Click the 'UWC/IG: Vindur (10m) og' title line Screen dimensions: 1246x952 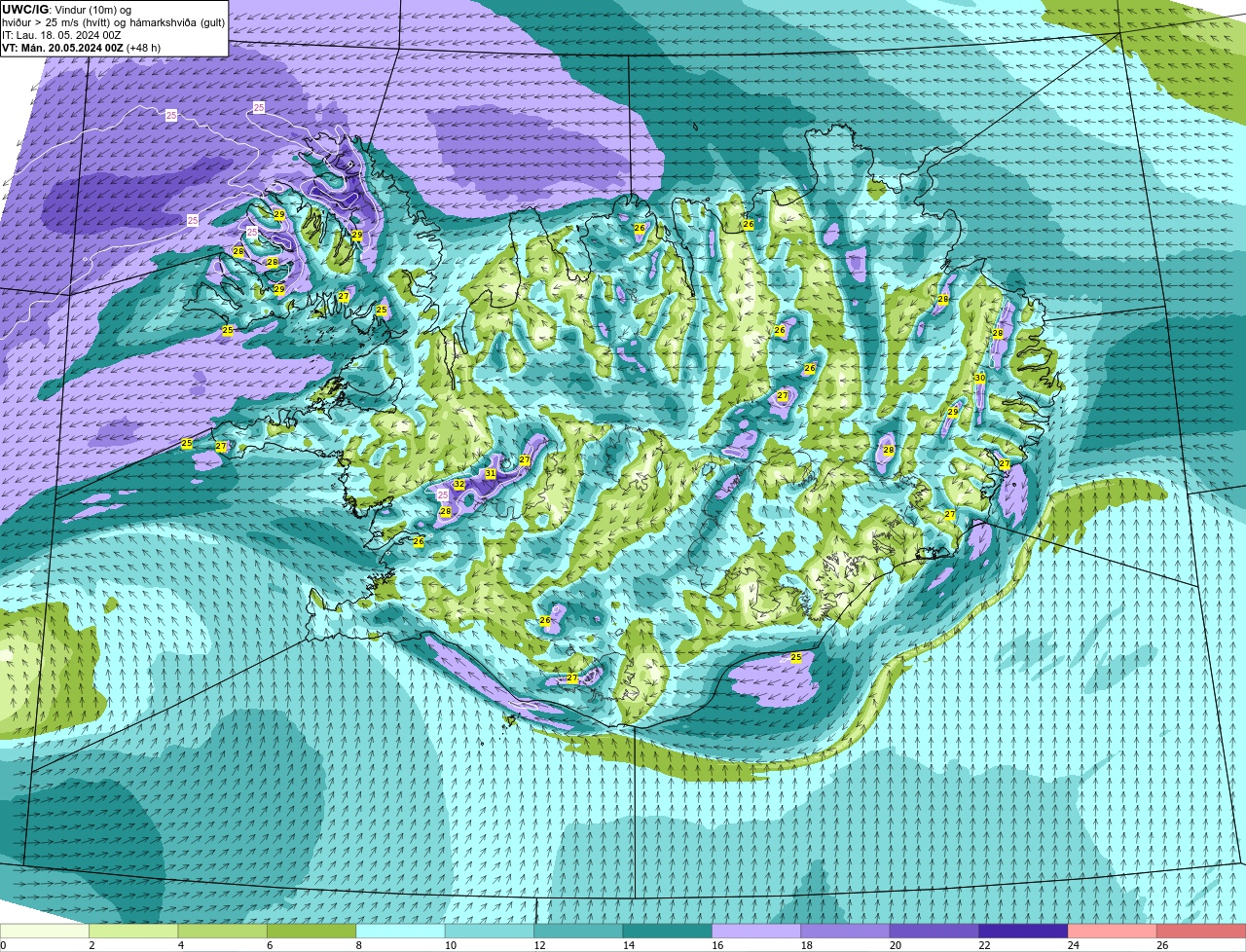coord(66,9)
